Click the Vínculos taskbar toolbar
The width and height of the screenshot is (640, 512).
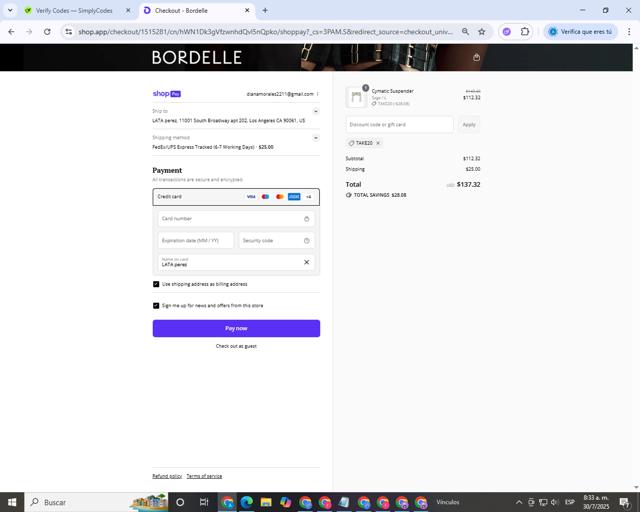447,502
